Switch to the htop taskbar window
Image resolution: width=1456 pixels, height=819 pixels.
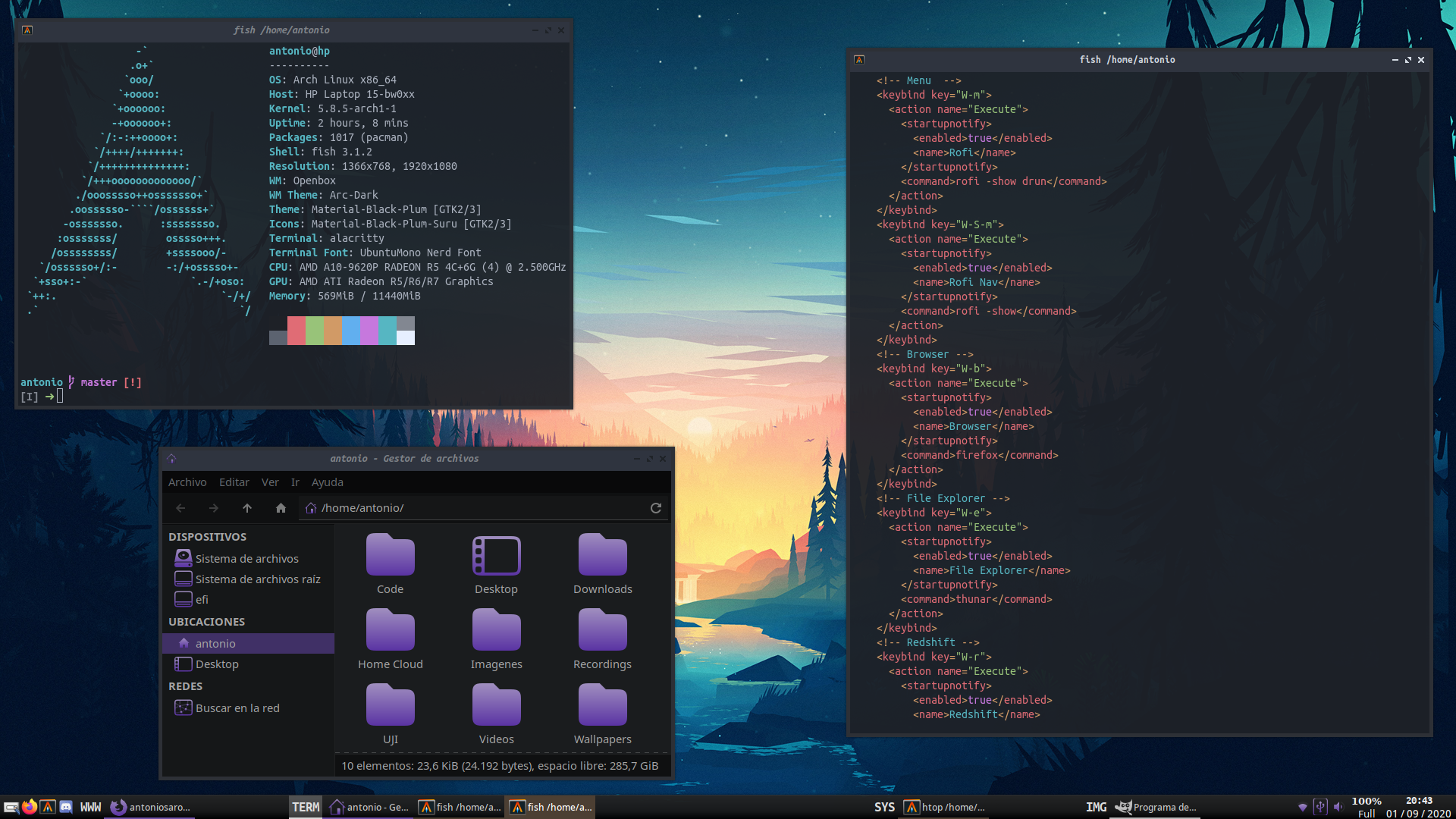[x=945, y=807]
